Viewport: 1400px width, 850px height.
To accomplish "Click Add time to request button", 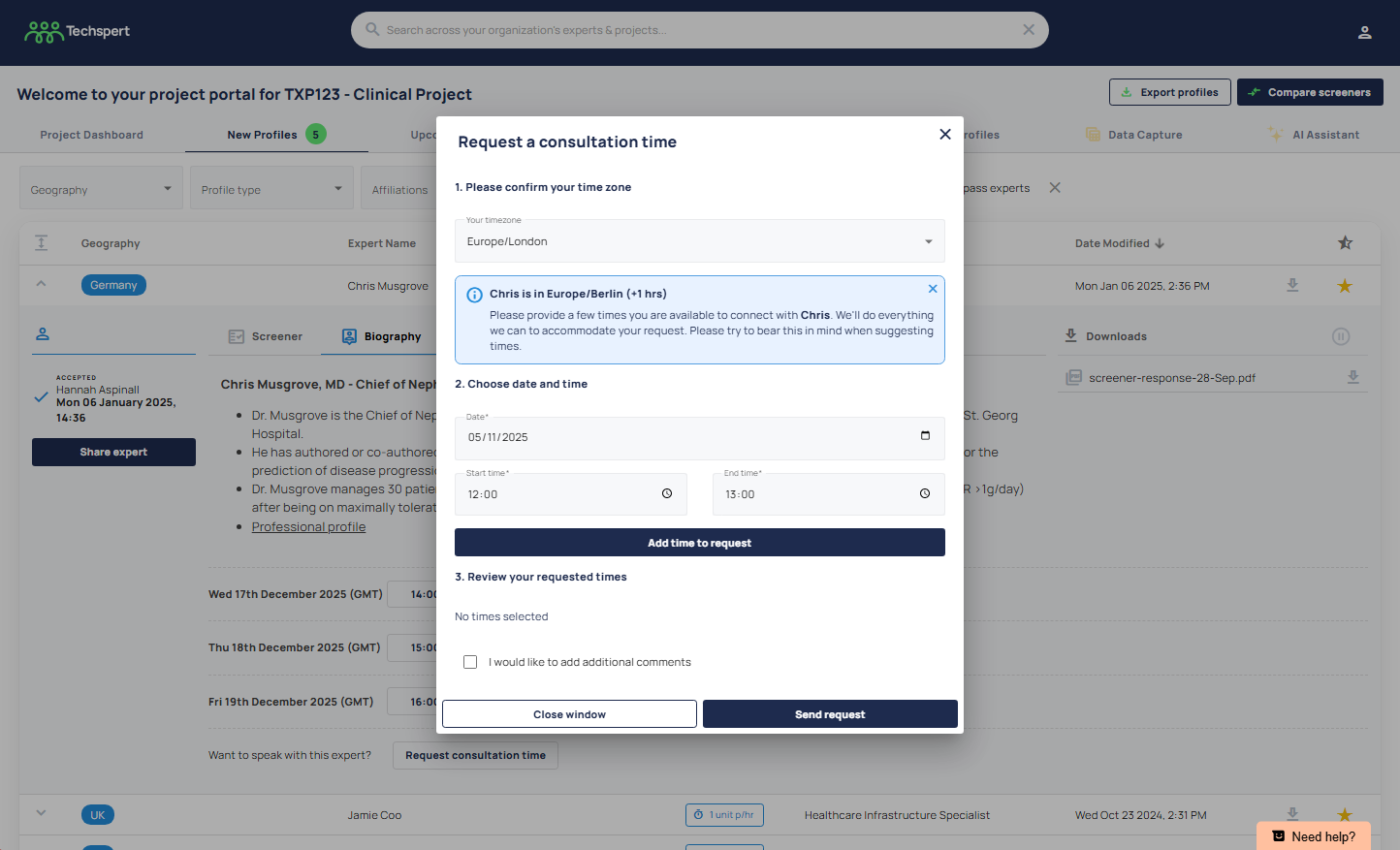I will coord(700,543).
